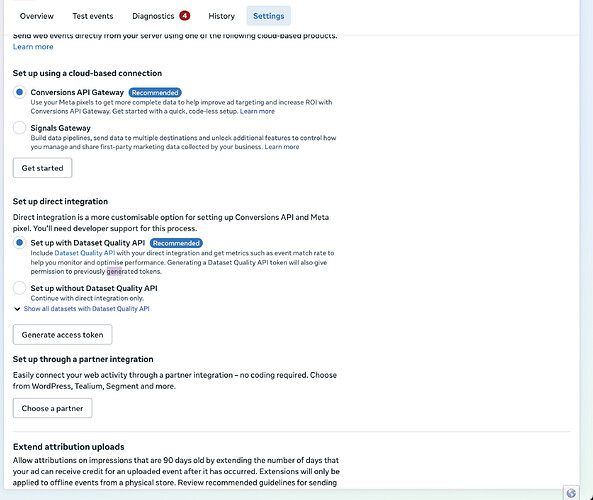Choose Set up with Dataset Quality API
The width and height of the screenshot is (593, 500).
tap(19, 242)
